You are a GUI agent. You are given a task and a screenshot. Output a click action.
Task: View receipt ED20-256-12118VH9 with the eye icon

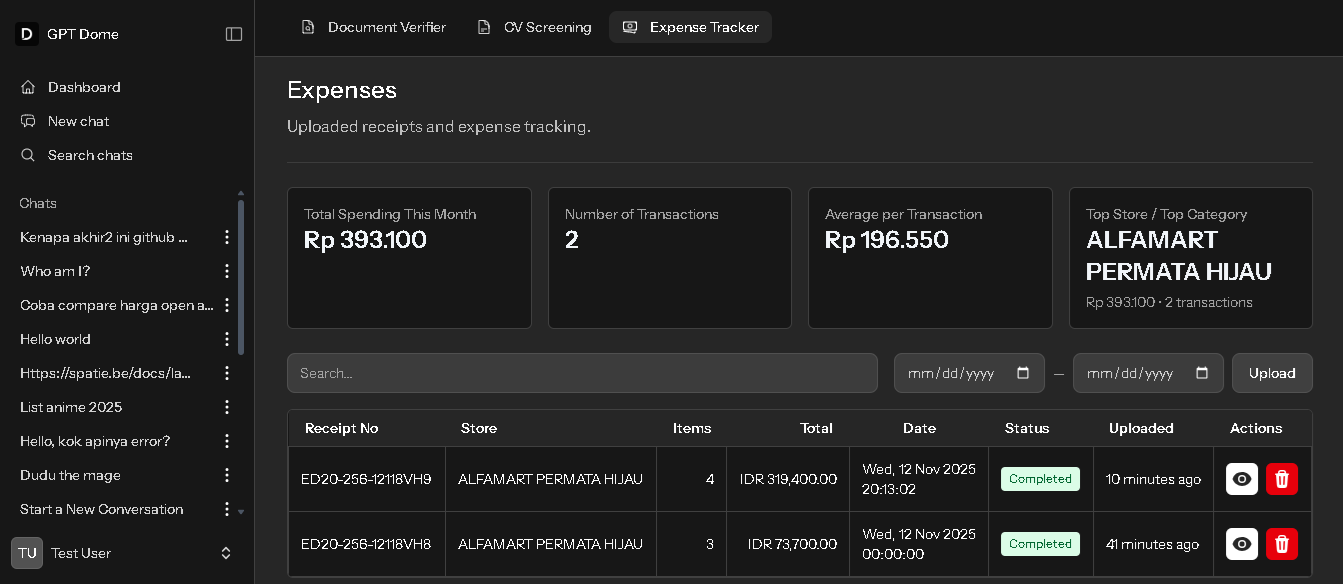coord(1242,479)
